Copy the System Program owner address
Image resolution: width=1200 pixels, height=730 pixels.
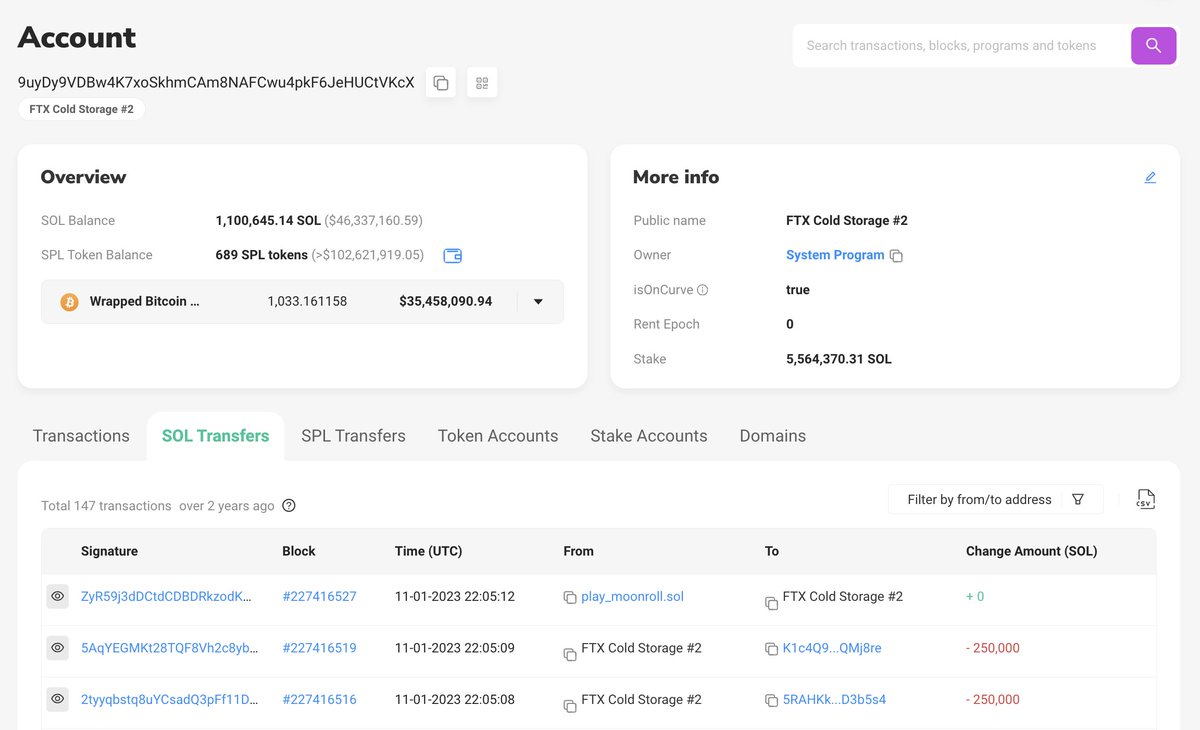pos(897,256)
